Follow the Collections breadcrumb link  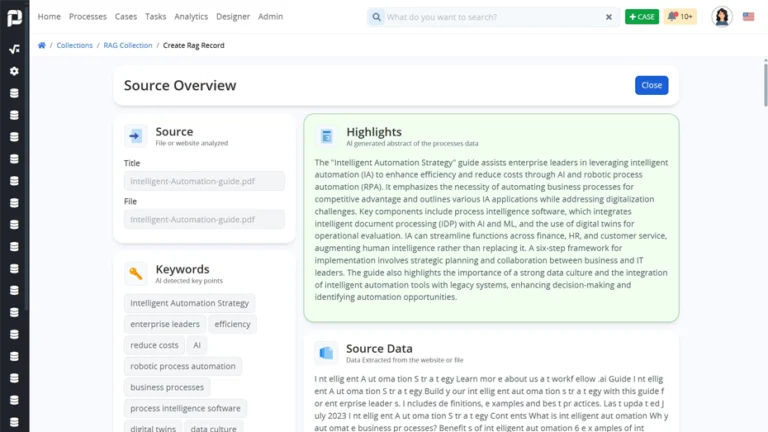tap(74, 45)
